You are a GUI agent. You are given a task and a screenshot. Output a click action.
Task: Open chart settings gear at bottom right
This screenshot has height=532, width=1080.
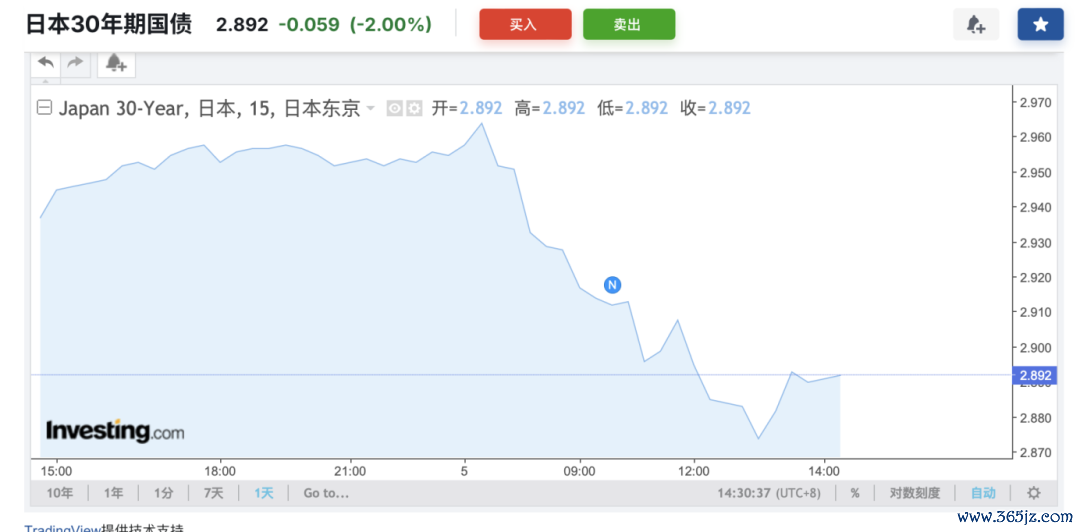point(1034,493)
